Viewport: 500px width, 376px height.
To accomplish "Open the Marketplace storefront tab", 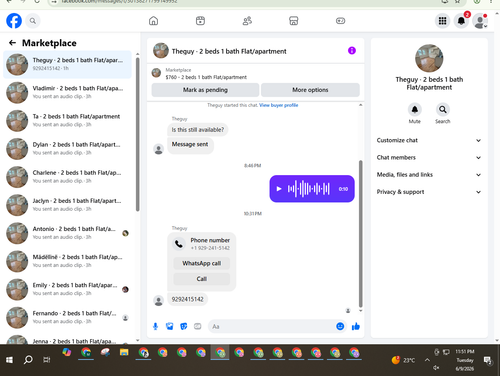I will coord(294,21).
